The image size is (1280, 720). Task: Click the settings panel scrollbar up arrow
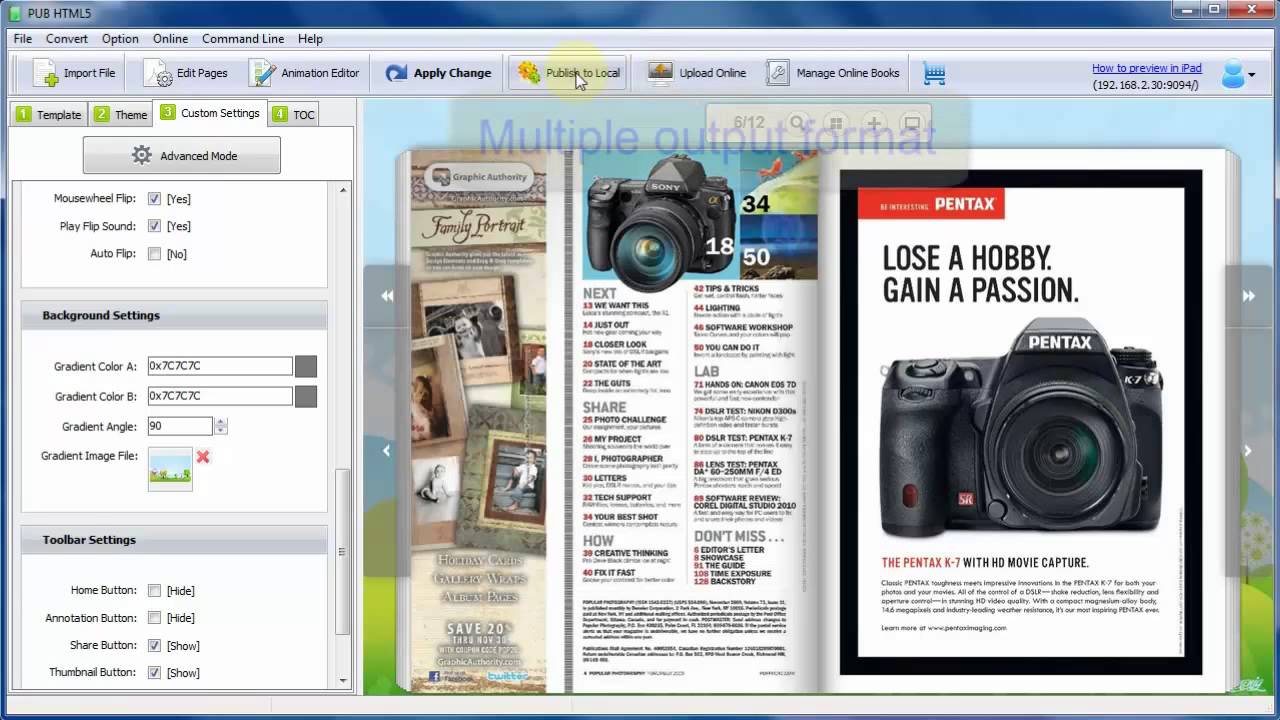[x=344, y=190]
